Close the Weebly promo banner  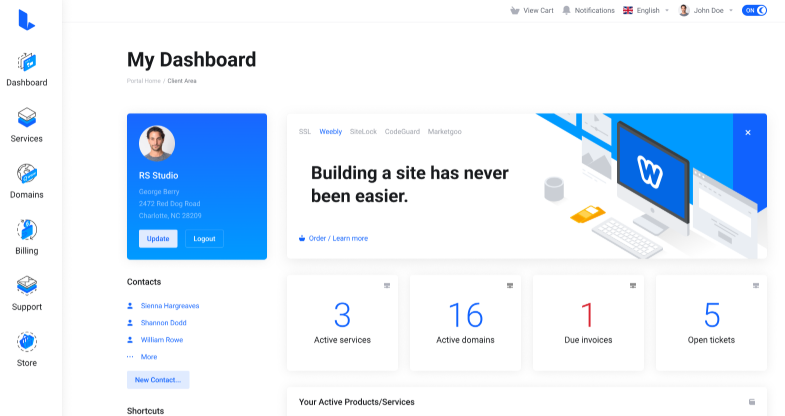tap(748, 132)
